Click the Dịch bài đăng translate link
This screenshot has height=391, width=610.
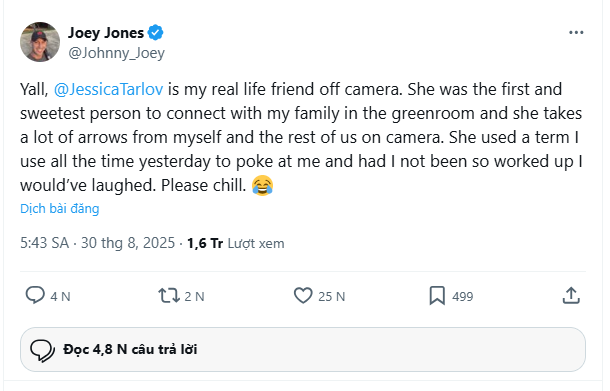[60, 209]
